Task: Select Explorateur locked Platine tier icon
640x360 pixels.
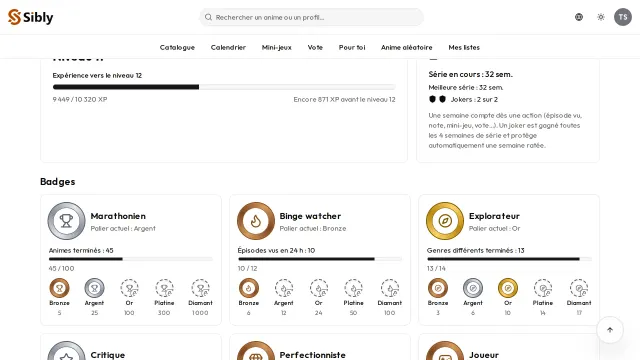Action: point(543,288)
